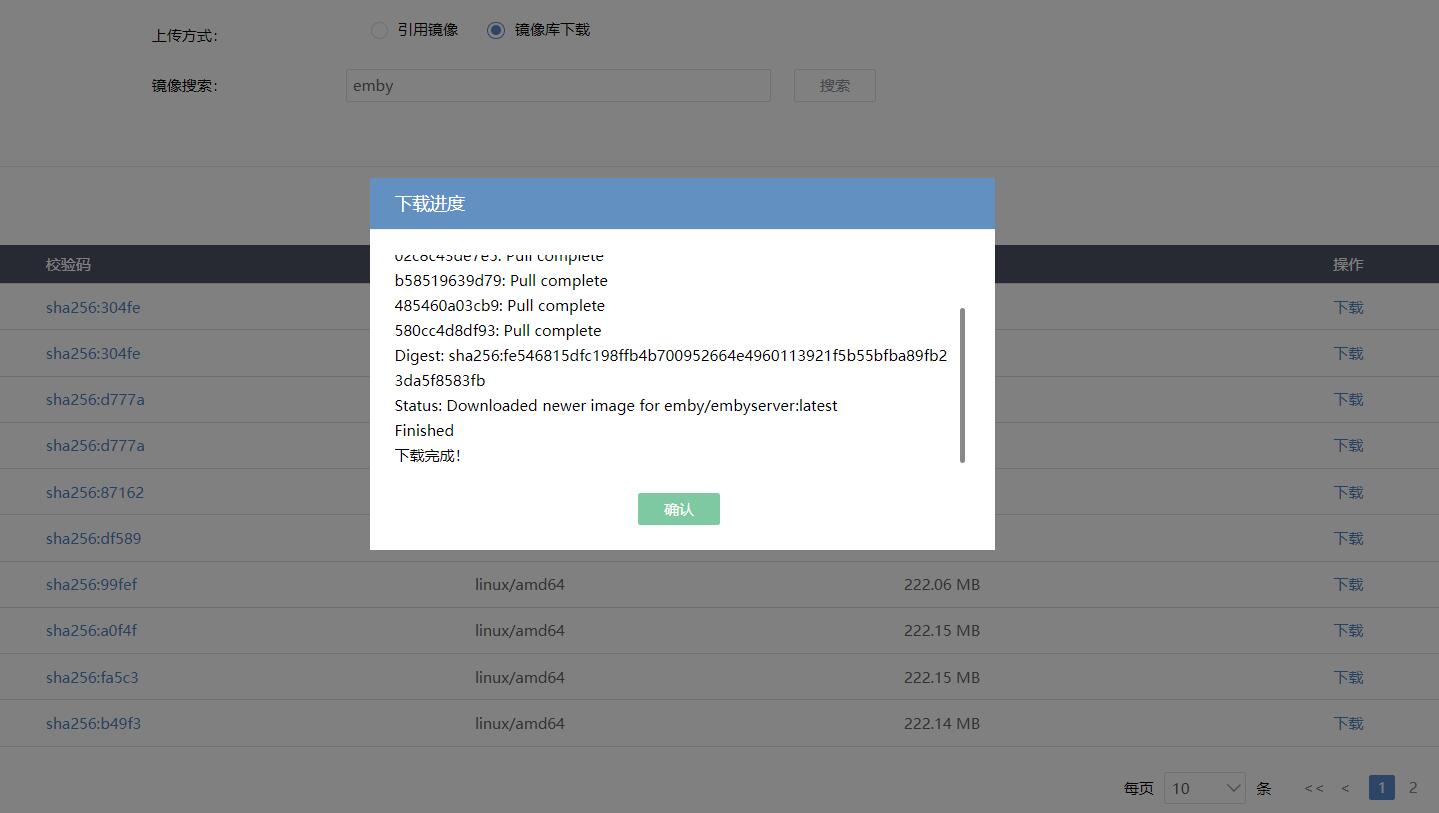This screenshot has height=813, width=1439.
Task: Open the sha256:87162 checksum link
Action: click(95, 491)
